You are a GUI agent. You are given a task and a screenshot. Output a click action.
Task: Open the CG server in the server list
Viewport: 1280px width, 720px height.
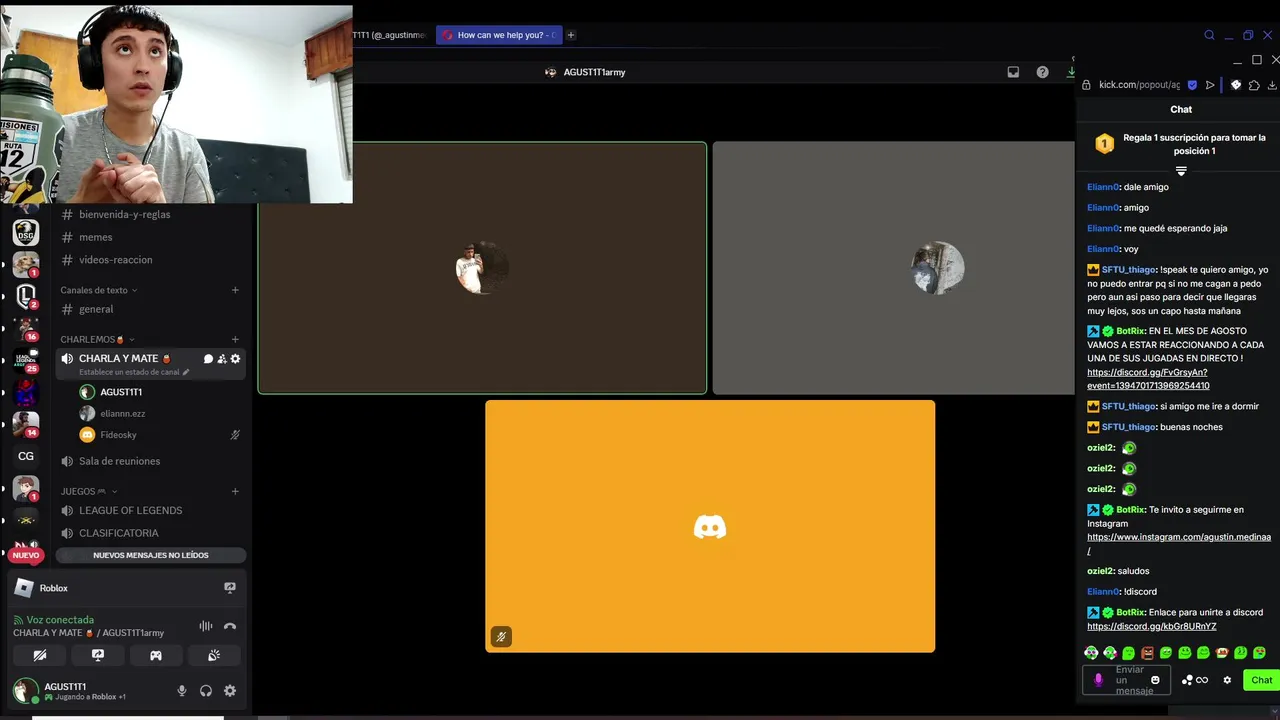(x=26, y=456)
